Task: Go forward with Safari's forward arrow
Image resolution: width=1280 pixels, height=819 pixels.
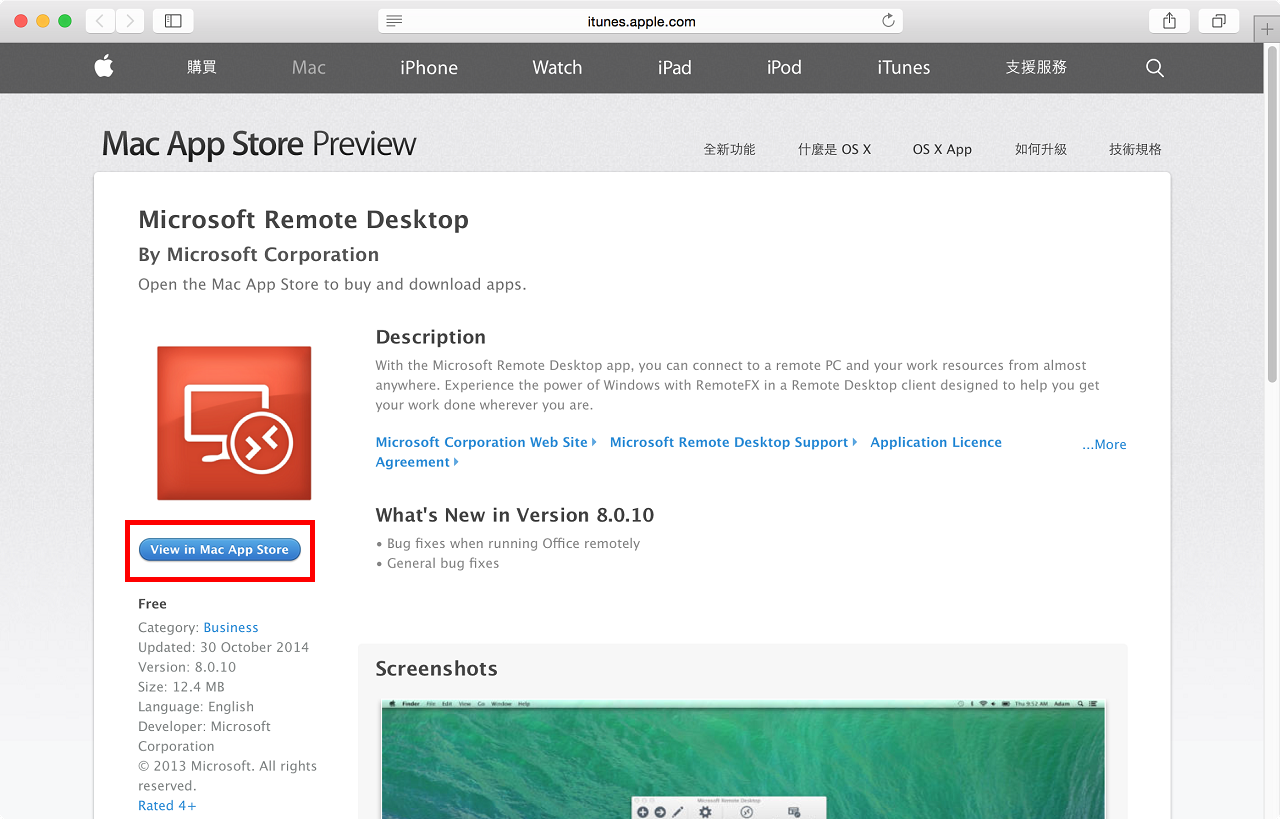Action: click(x=130, y=20)
